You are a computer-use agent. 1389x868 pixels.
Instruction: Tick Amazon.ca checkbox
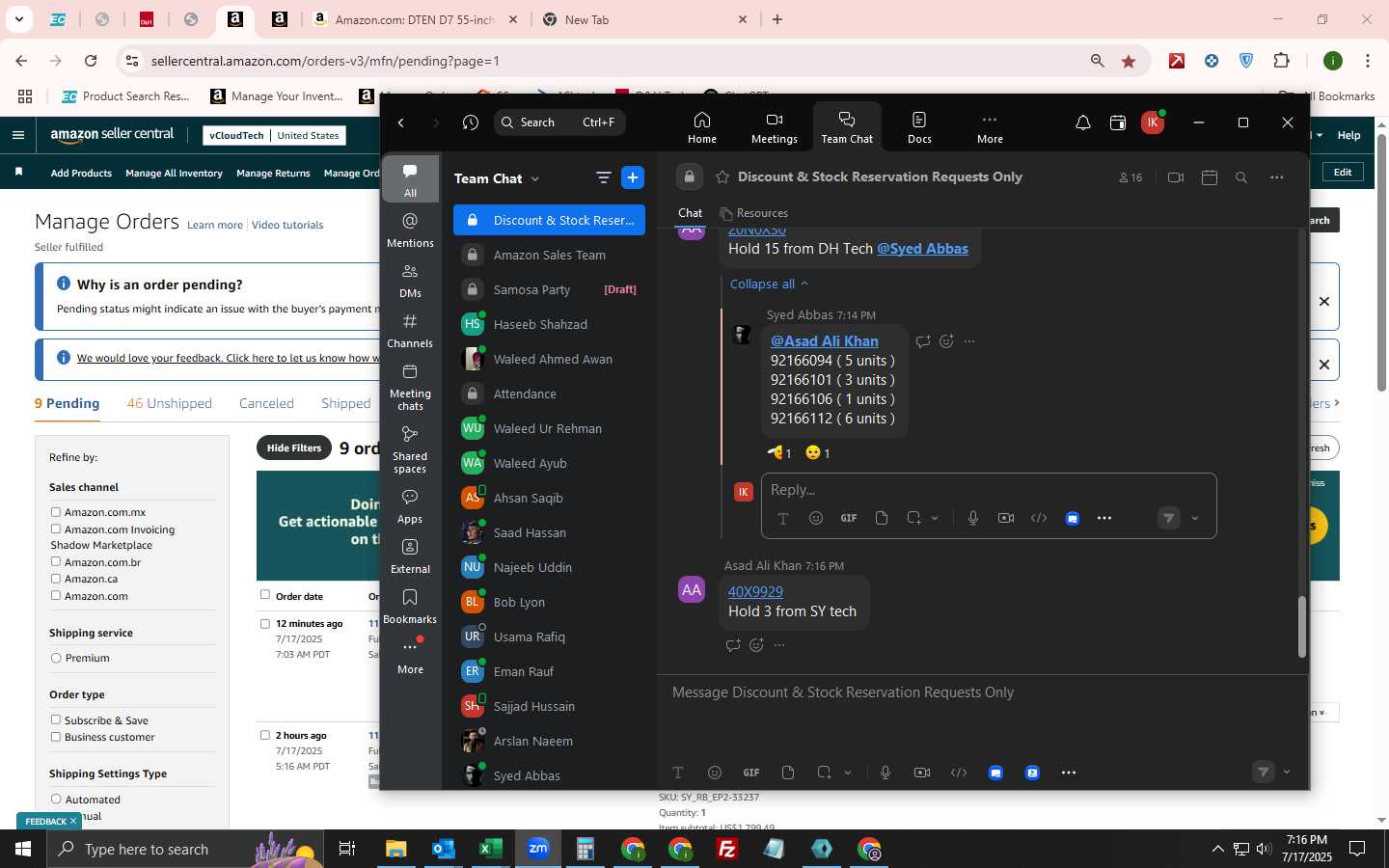pyautogui.click(x=56, y=578)
